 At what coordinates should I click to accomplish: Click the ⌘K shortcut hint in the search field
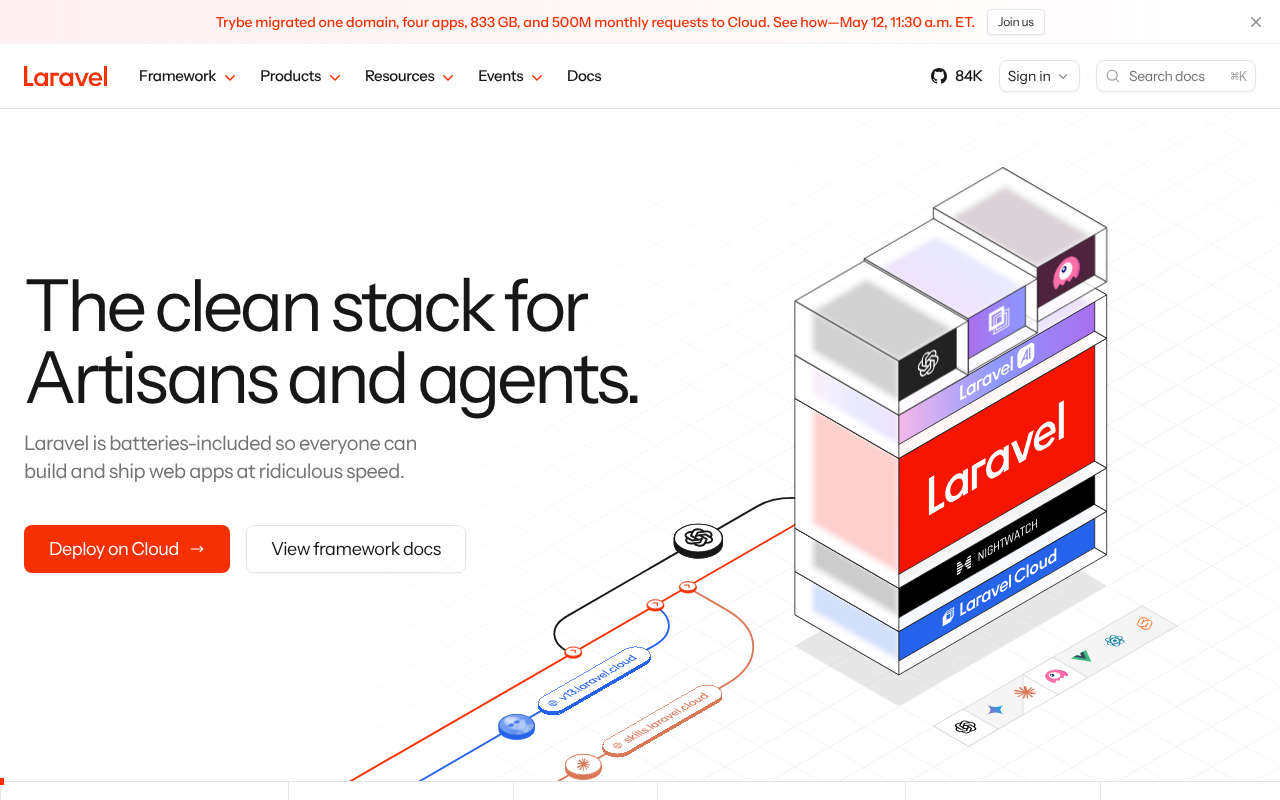1238,76
